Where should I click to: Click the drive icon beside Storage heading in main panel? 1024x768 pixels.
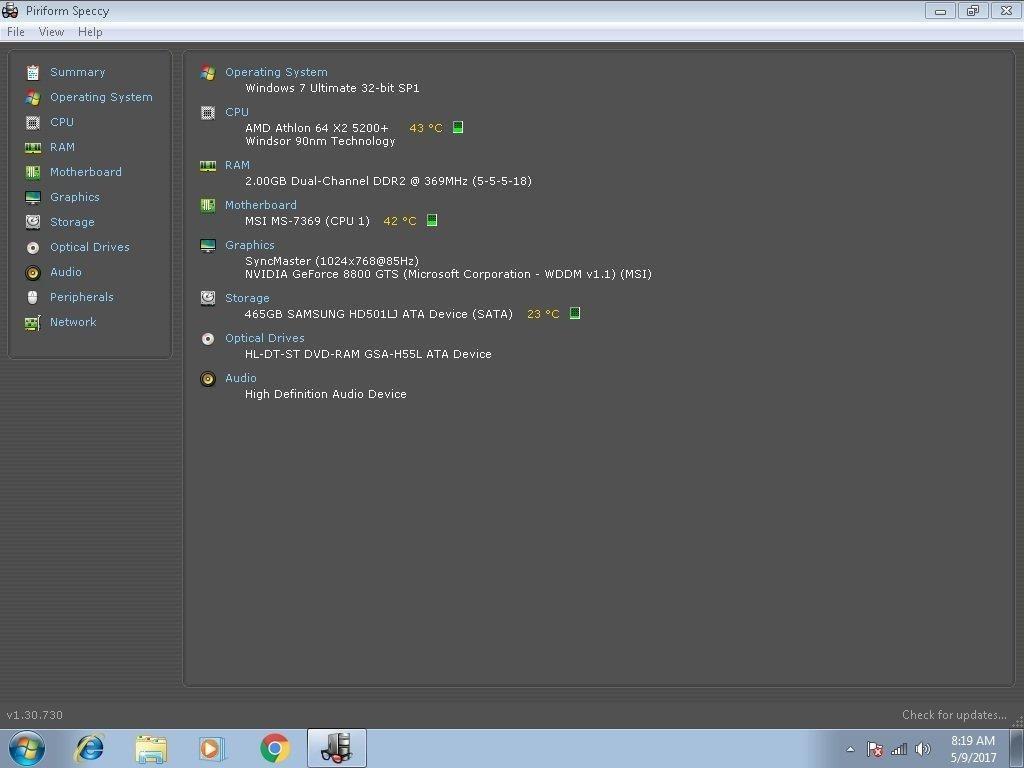tap(208, 298)
